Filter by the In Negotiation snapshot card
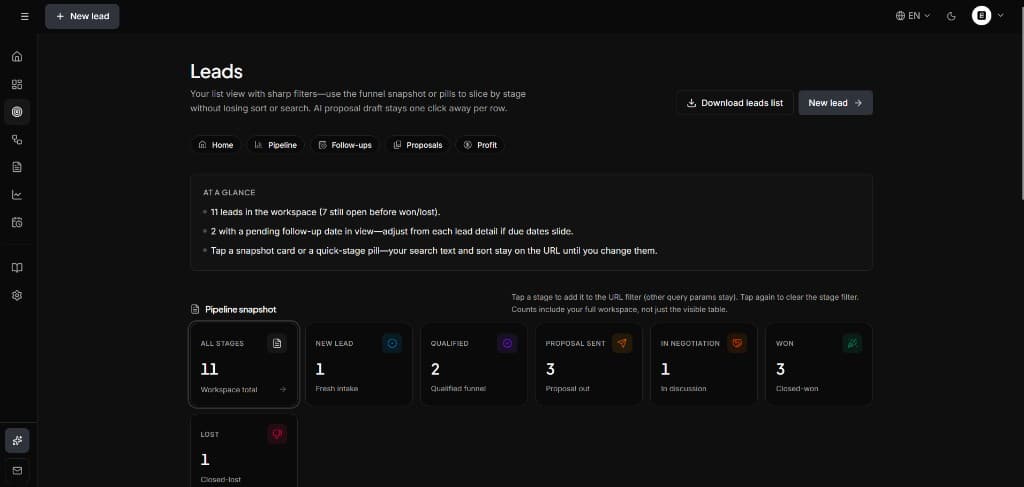Screen dimensions: 1024x487 pyautogui.click(x=703, y=364)
